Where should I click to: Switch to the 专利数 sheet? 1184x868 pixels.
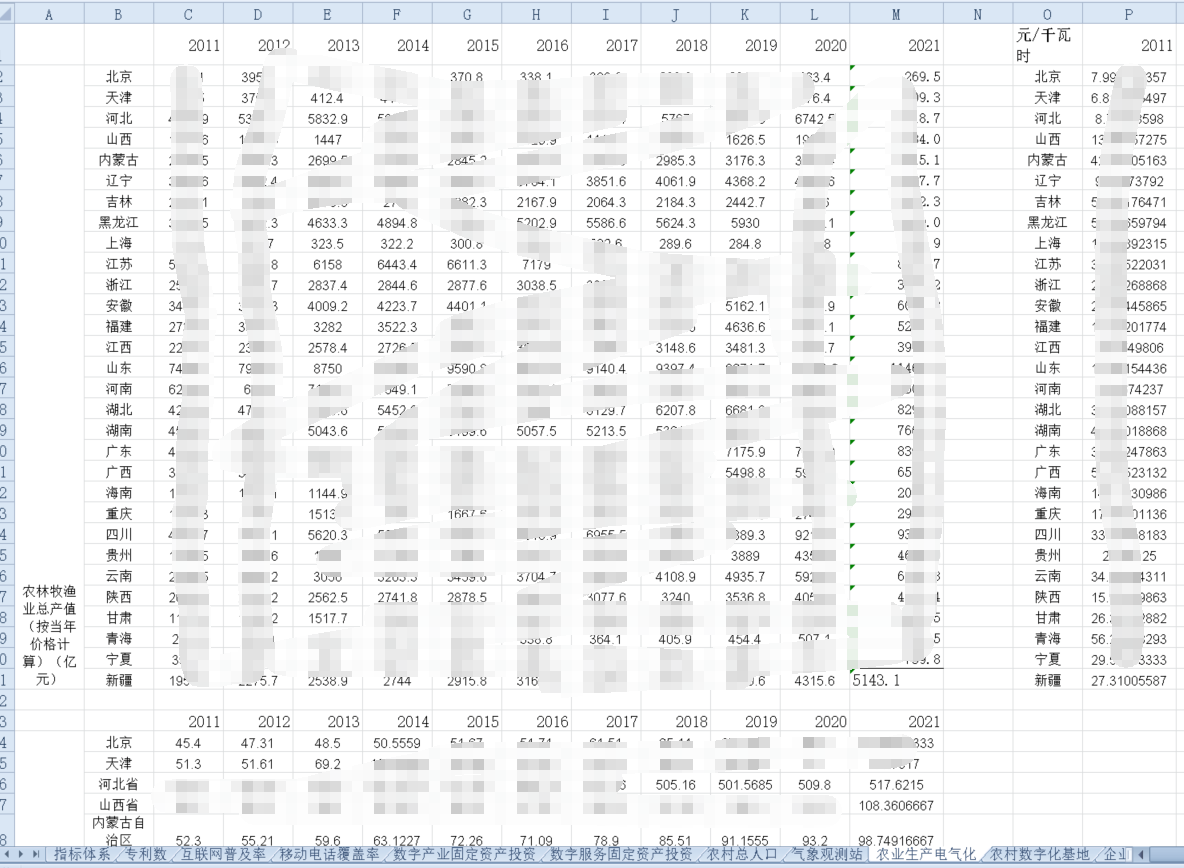(145, 854)
